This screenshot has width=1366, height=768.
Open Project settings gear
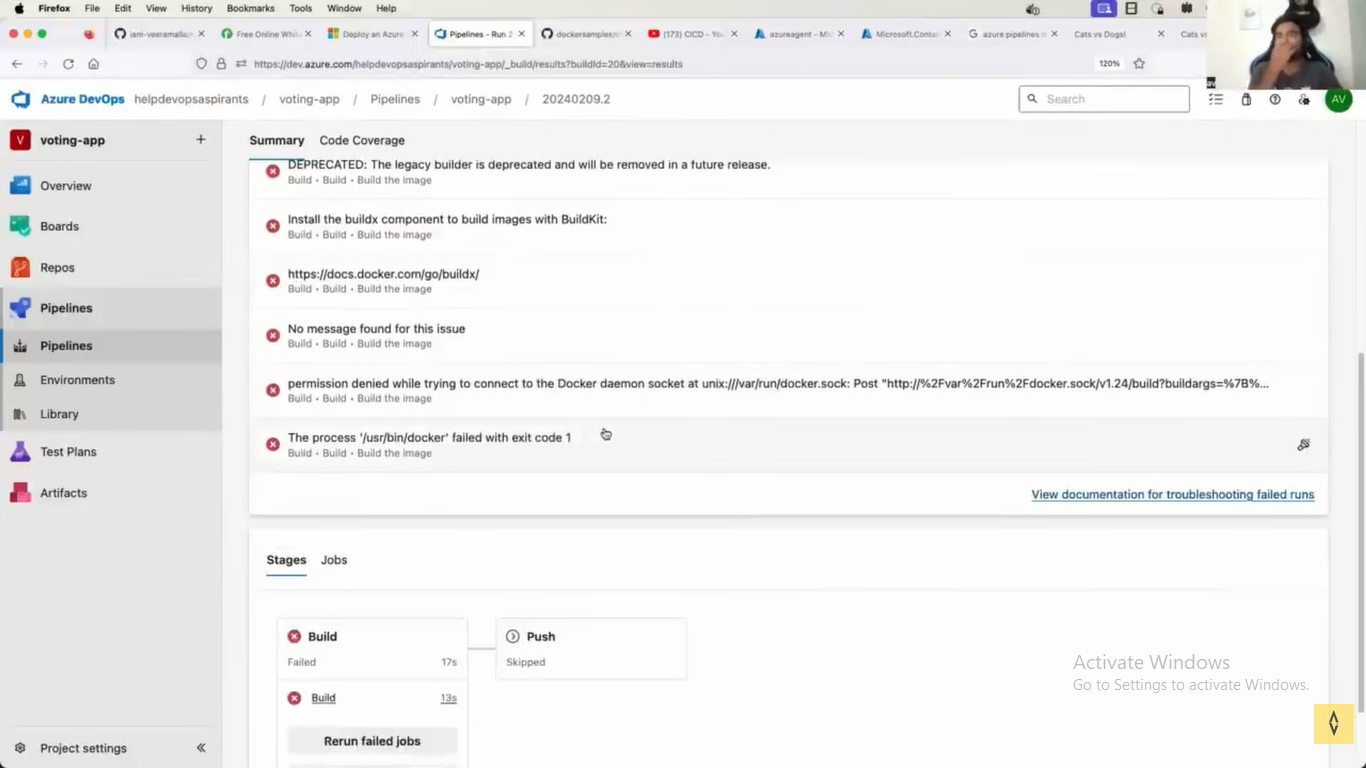coord(20,748)
